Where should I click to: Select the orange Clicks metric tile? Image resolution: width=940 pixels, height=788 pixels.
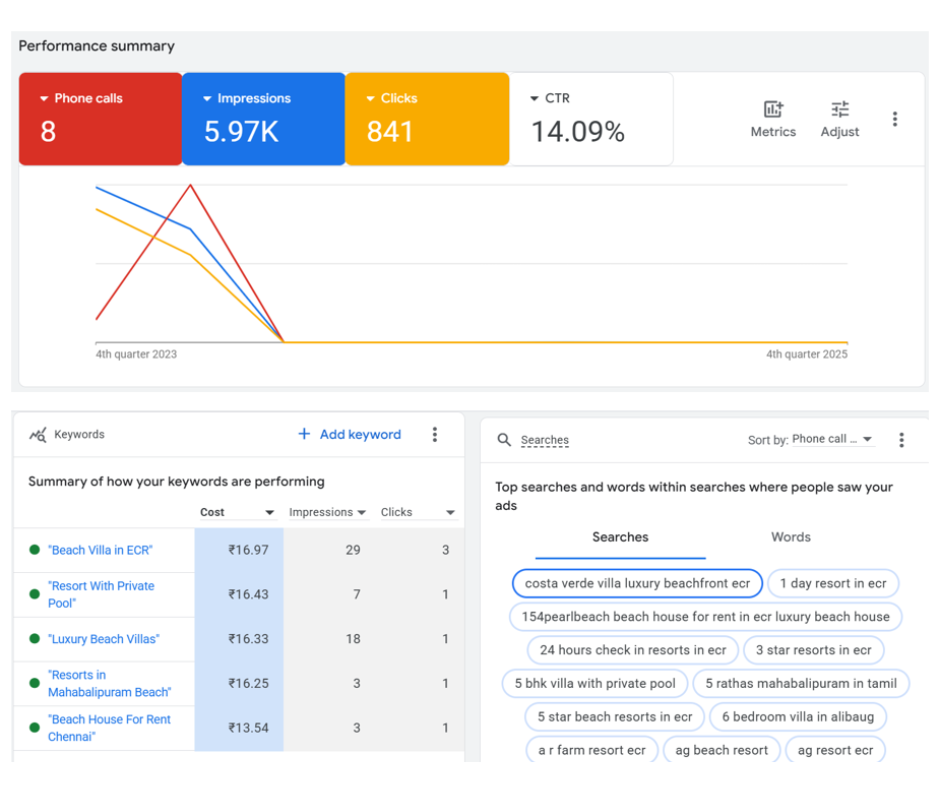[427, 118]
